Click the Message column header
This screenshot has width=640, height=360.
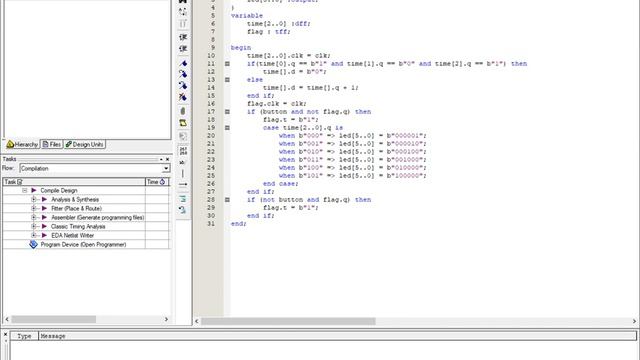(338, 336)
